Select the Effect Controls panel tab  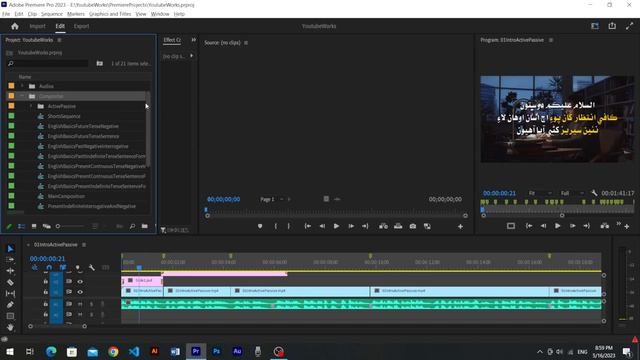172,40
